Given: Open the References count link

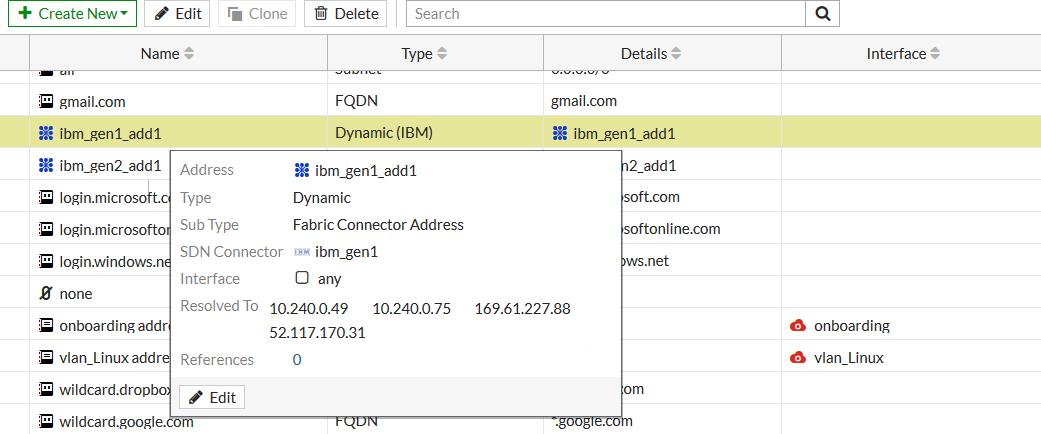Looking at the screenshot, I should [297, 360].
